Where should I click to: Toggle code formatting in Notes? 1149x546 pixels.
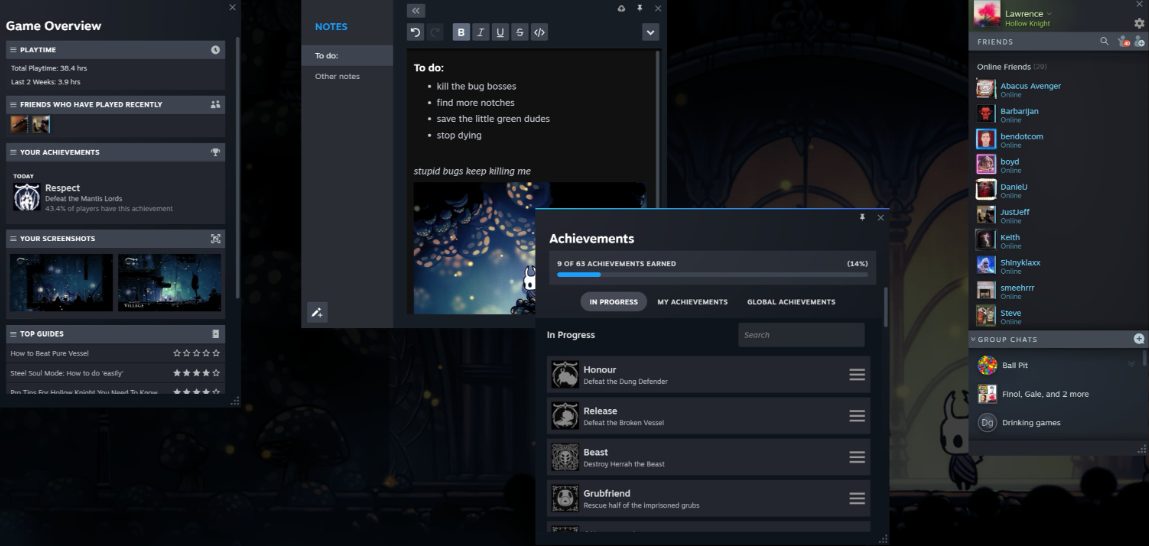pos(539,32)
